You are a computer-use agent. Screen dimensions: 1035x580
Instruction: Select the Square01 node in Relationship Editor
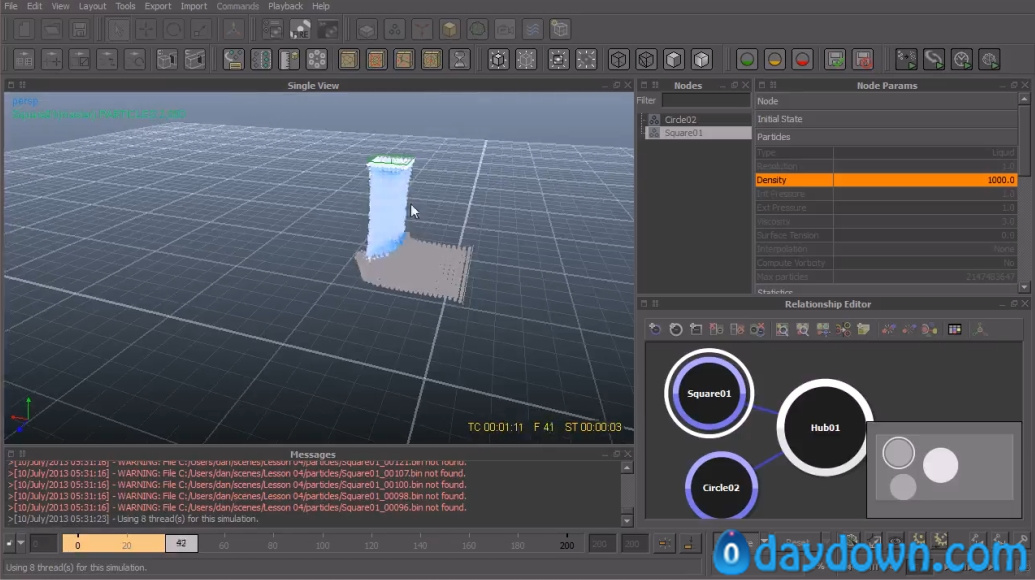point(709,393)
